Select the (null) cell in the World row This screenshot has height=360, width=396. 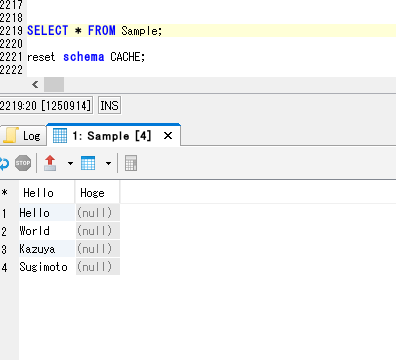click(x=98, y=231)
